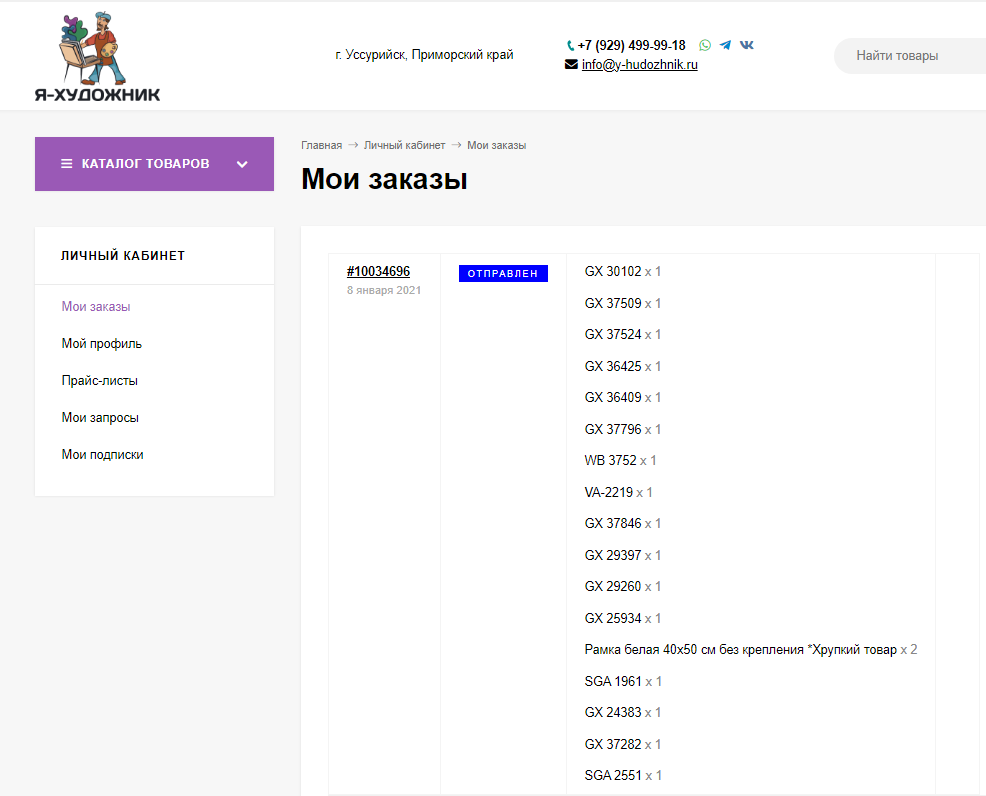Expand the Каталог товаров chevron
Viewport: 986px width, 796px height.
(x=242, y=164)
